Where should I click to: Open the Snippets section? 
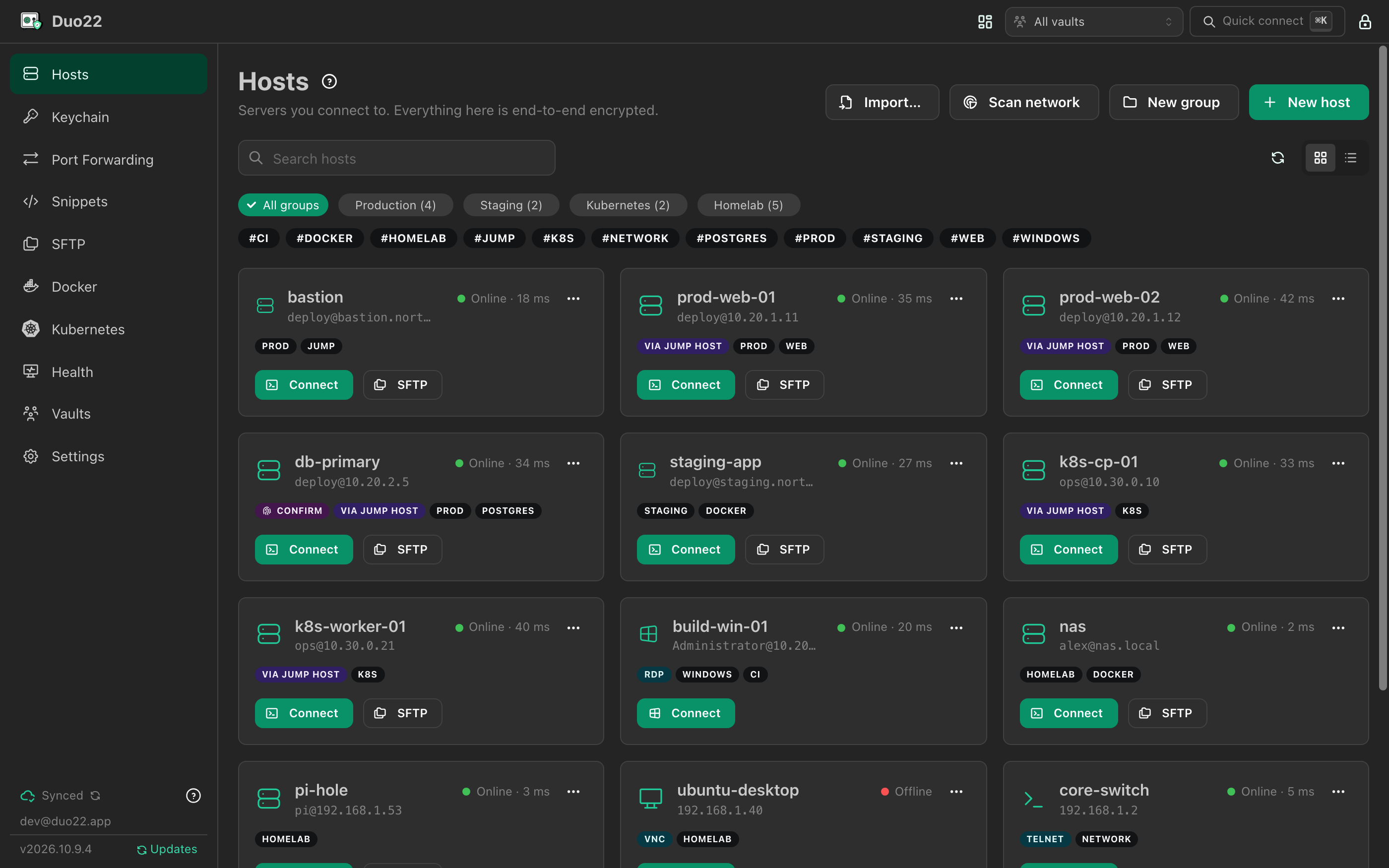(x=109, y=201)
